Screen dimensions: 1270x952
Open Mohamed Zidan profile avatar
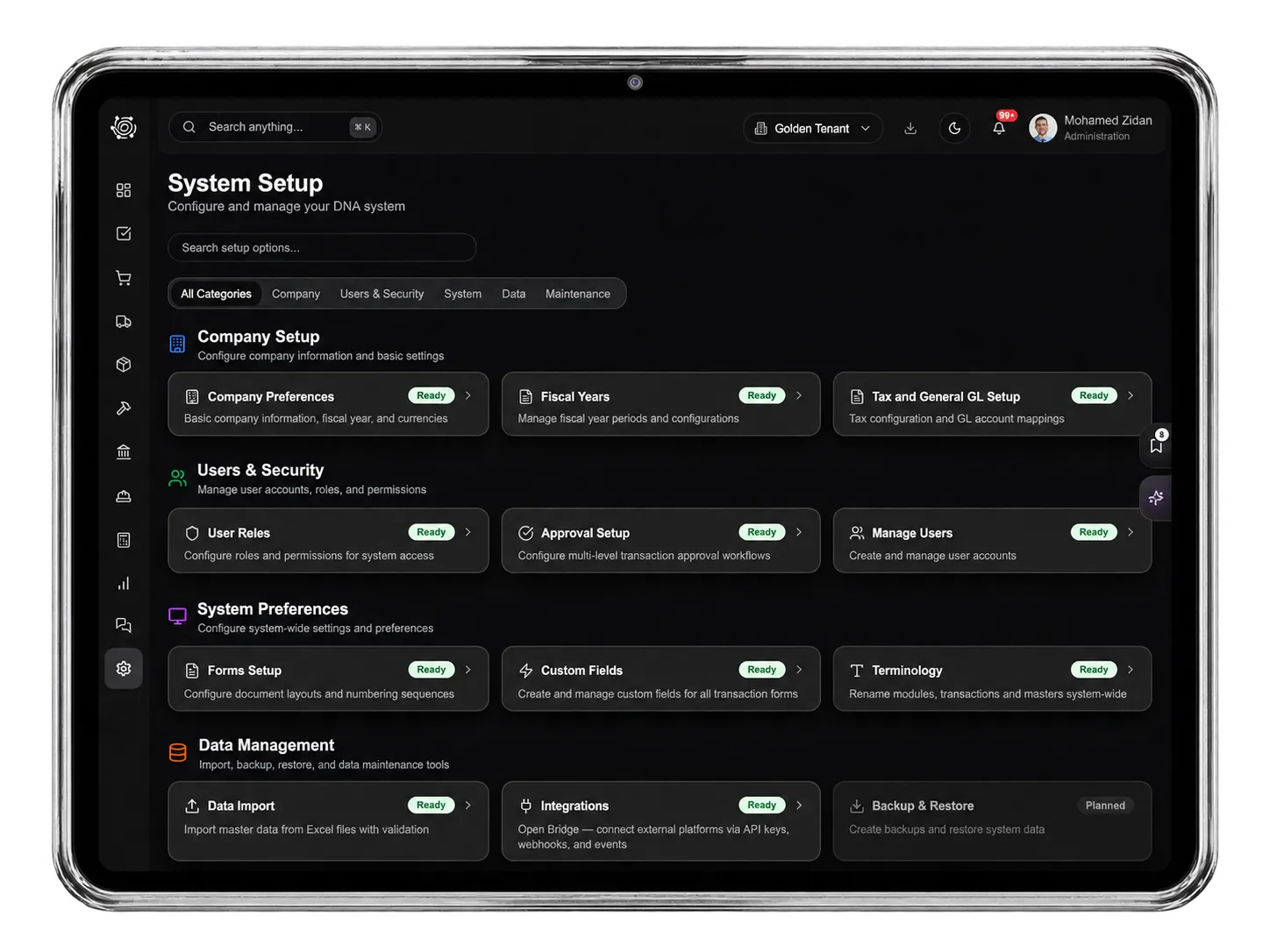pyautogui.click(x=1043, y=128)
